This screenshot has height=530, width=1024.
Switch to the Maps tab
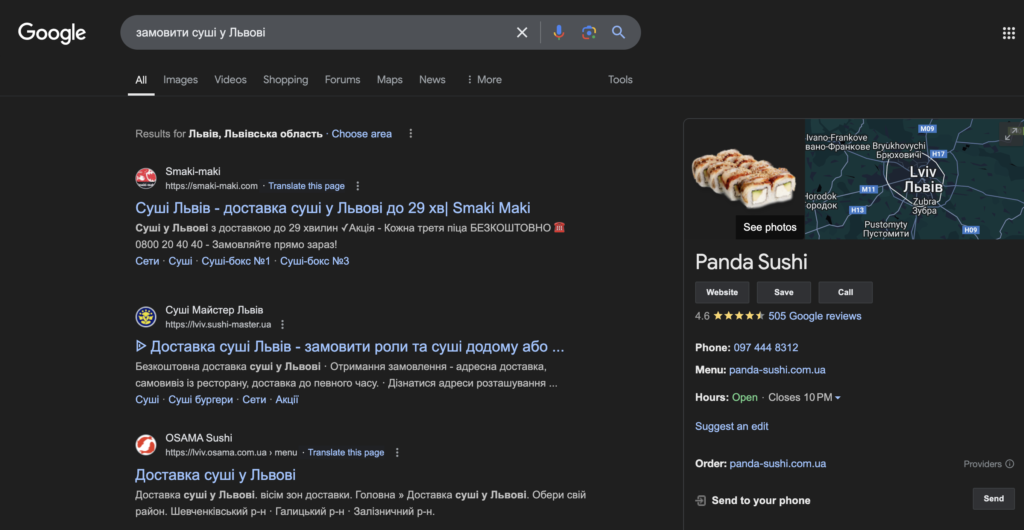click(389, 80)
